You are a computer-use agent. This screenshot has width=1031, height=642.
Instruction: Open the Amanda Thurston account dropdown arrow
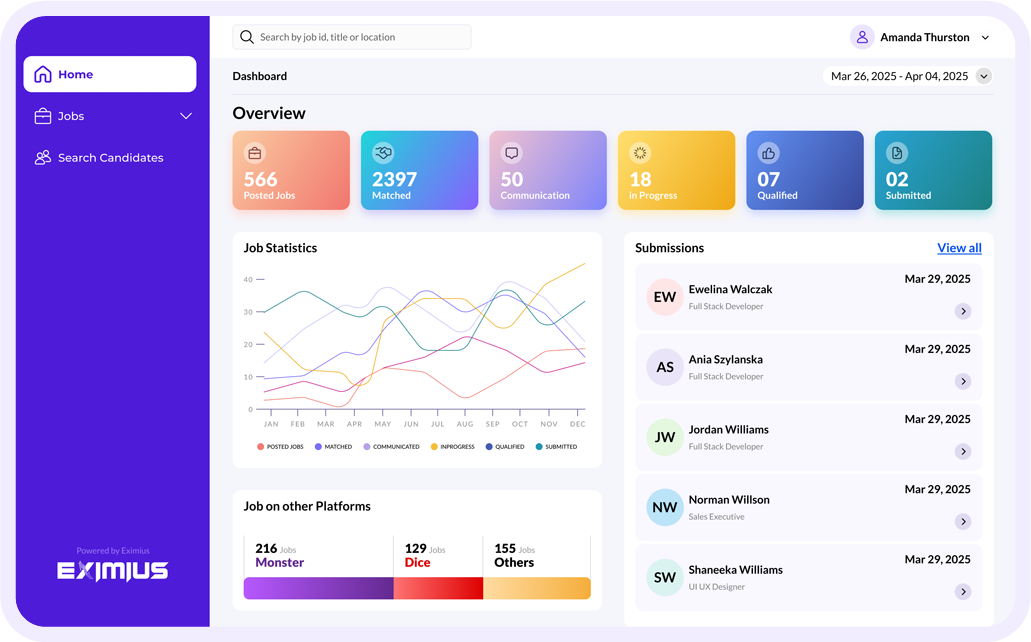[x=985, y=38]
